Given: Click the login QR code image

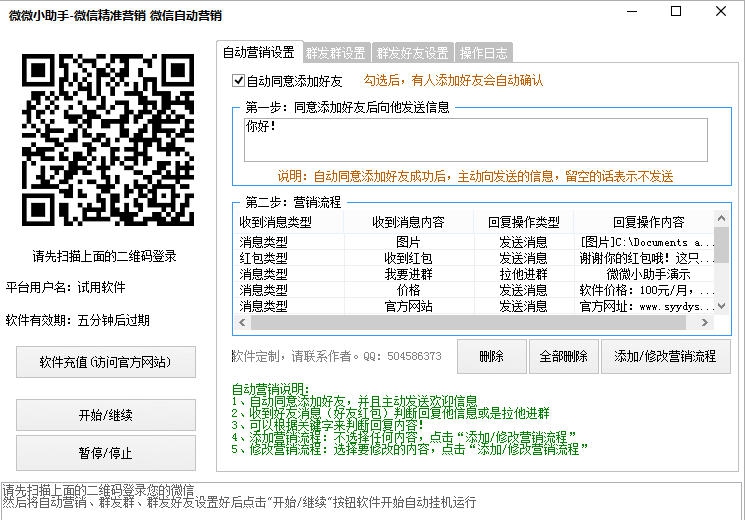Looking at the screenshot, I should click(x=108, y=140).
